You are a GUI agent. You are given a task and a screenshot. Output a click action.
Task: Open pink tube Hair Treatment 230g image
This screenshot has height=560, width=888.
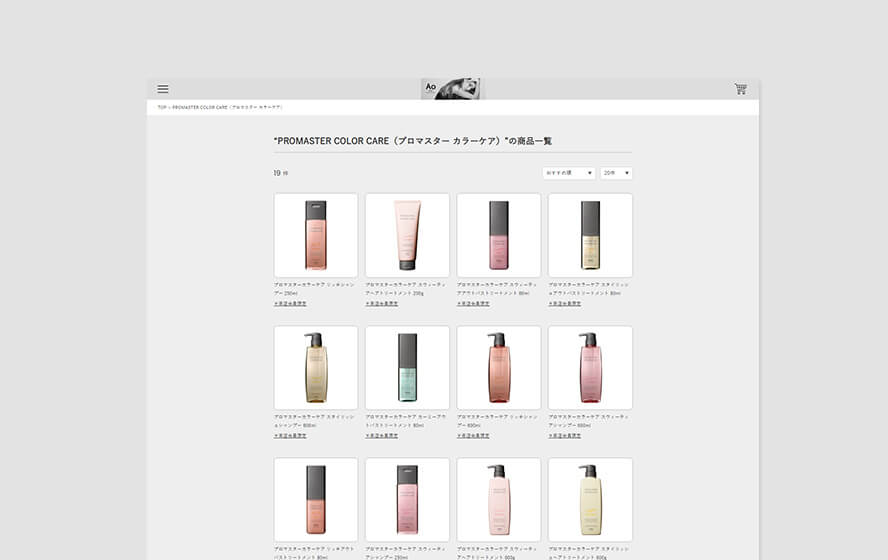click(x=407, y=235)
